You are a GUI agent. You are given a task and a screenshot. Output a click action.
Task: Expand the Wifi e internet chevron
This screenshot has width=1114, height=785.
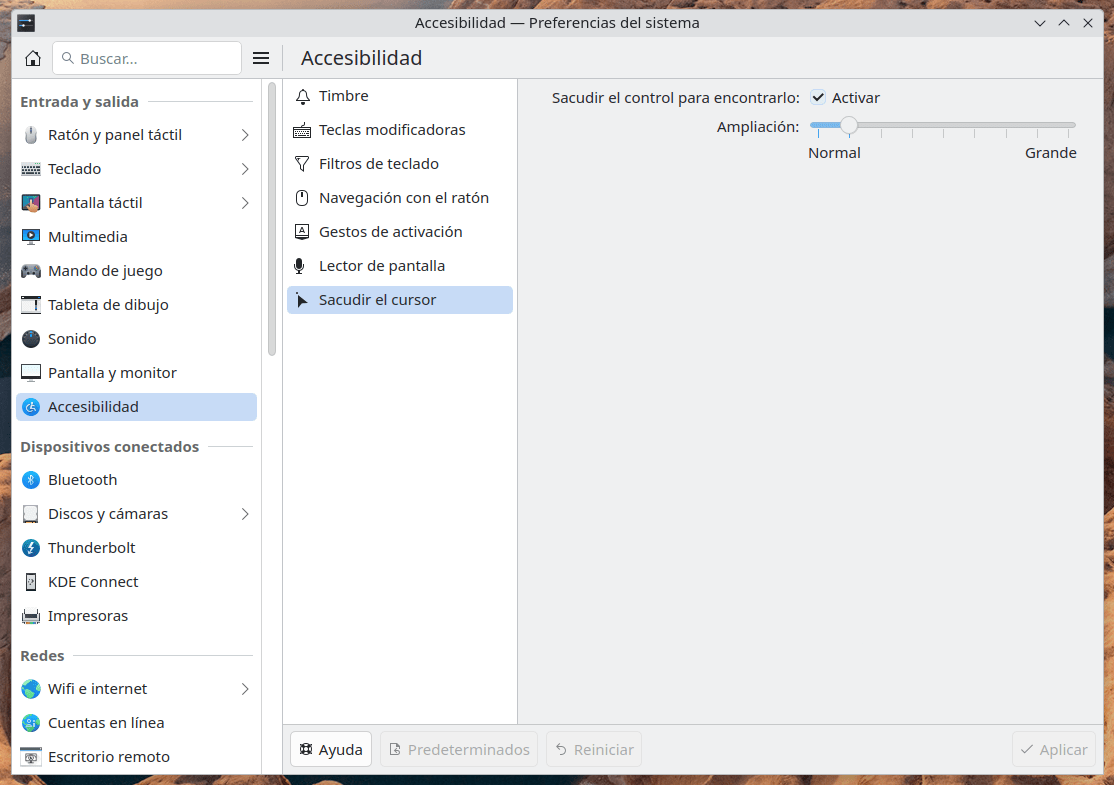click(x=245, y=689)
